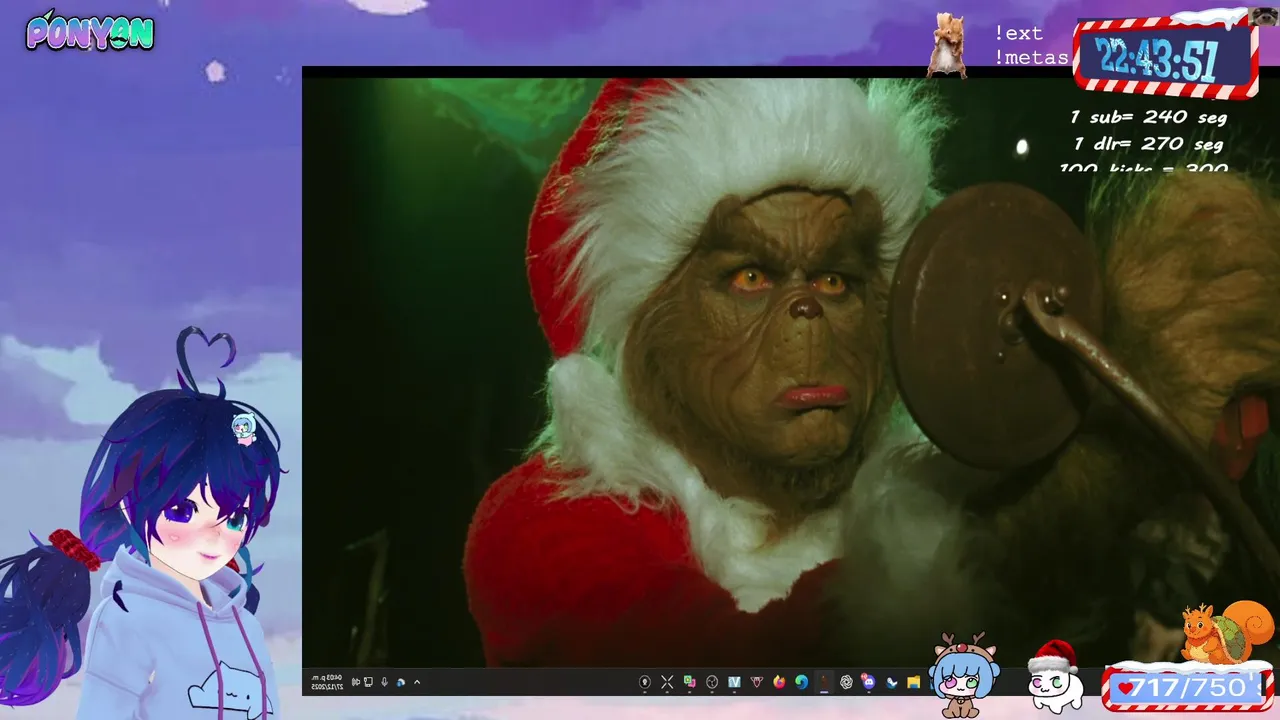Click the blue swirl tray icon
The height and width of the screenshot is (720, 1280).
pyautogui.click(x=400, y=682)
